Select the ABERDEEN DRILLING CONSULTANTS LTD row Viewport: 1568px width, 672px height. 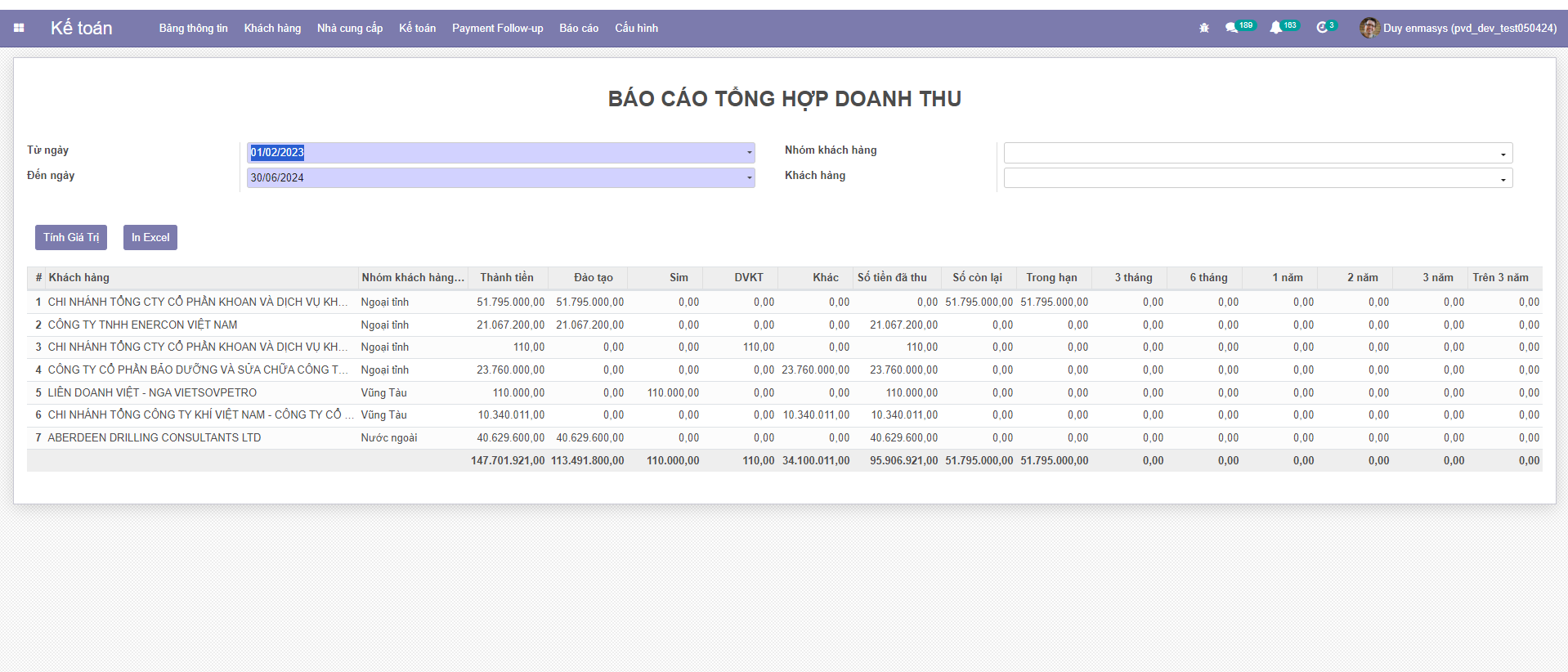[155, 438]
